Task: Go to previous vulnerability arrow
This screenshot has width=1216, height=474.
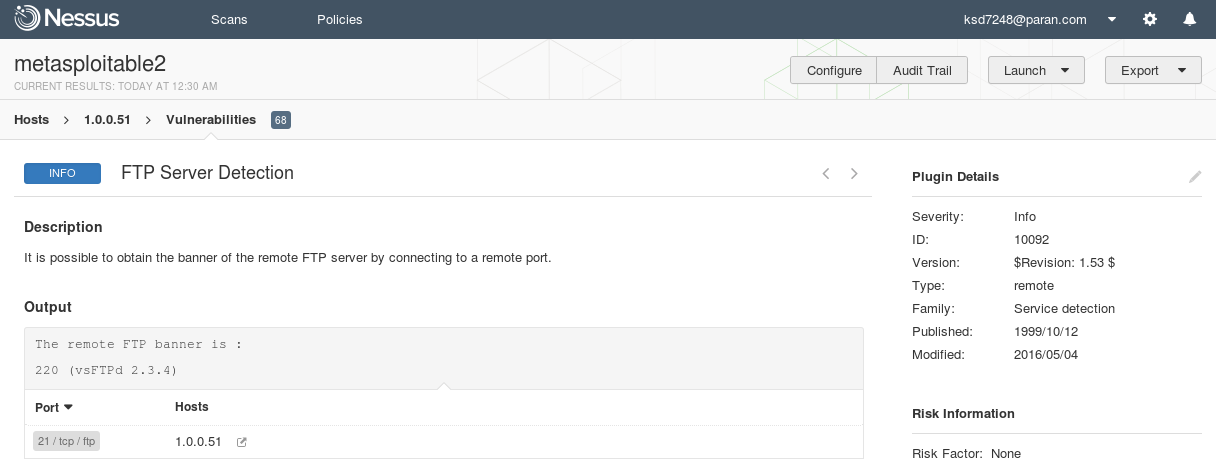Action: (x=826, y=173)
